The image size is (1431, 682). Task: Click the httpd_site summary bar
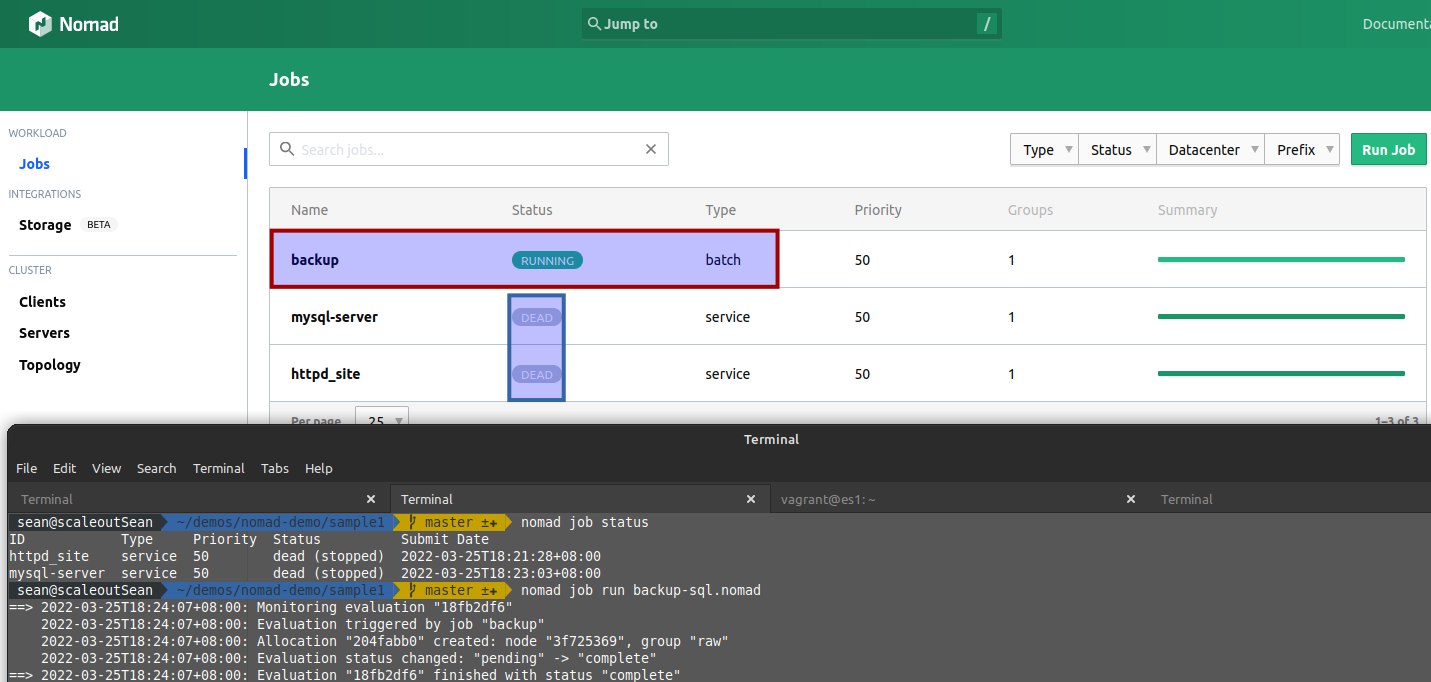click(x=1281, y=374)
